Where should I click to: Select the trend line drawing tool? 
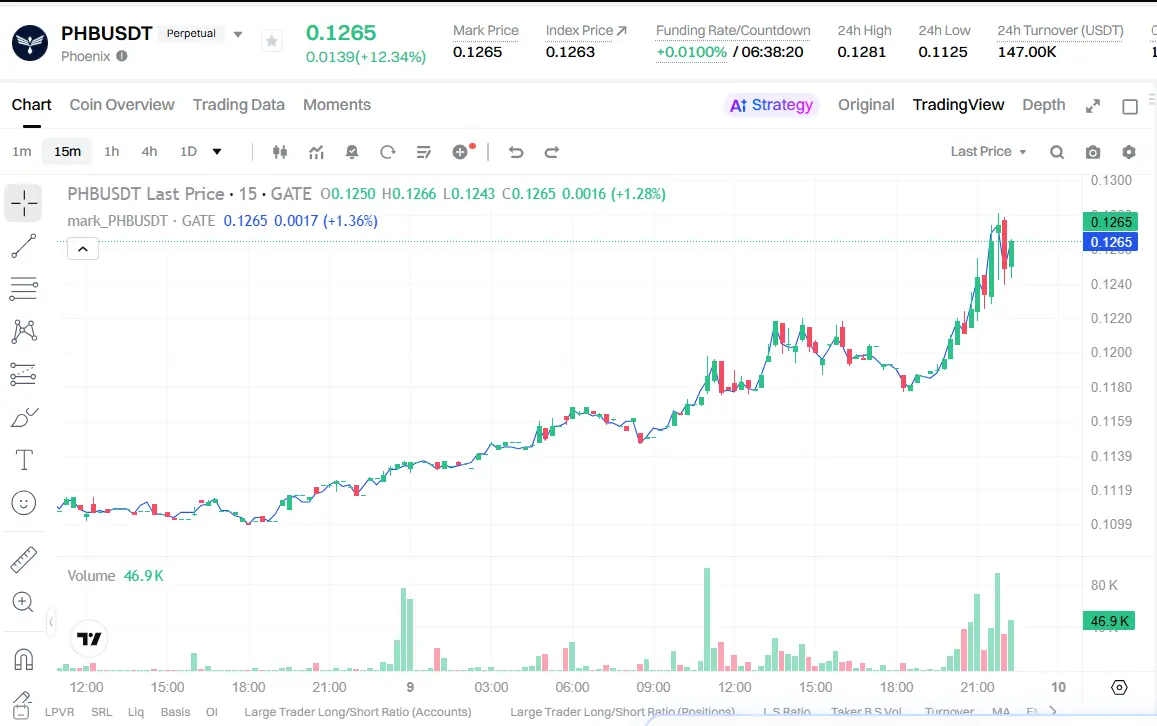(24, 246)
